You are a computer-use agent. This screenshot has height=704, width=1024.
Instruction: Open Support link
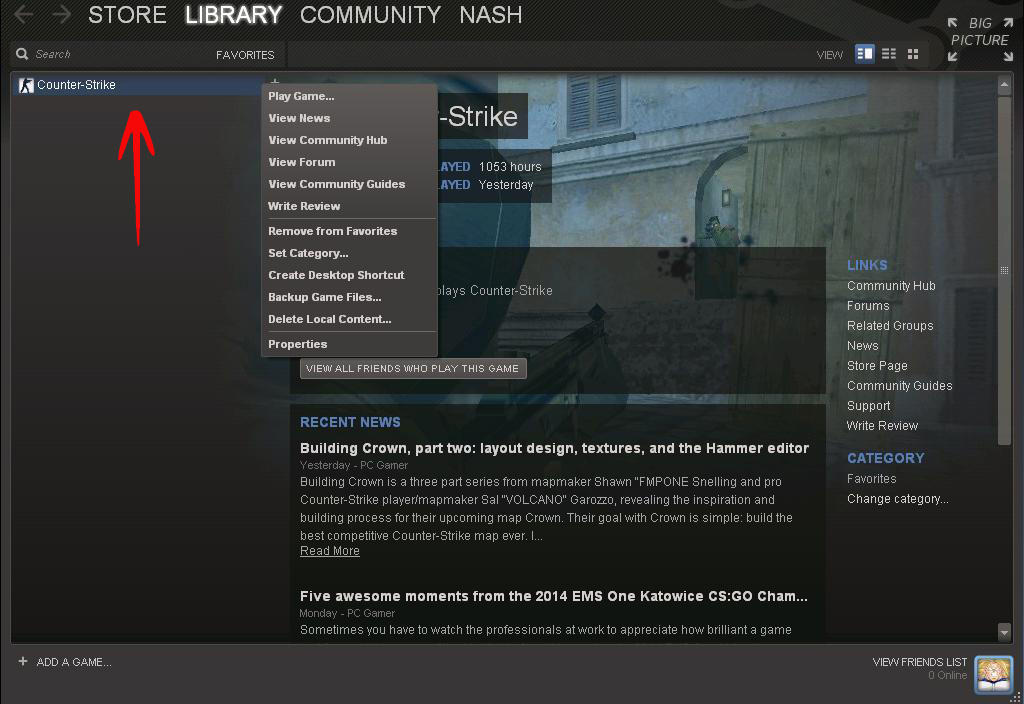click(869, 406)
